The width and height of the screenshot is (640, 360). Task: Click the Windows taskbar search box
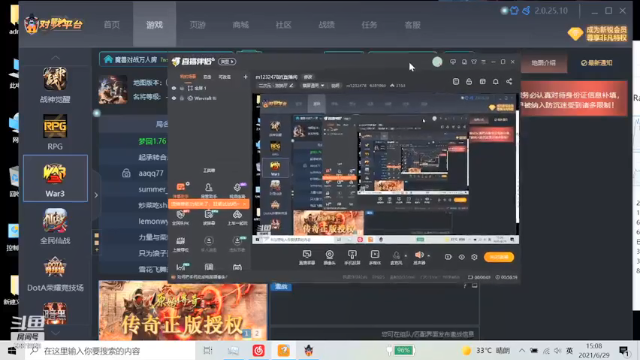pyautogui.click(x=109, y=351)
